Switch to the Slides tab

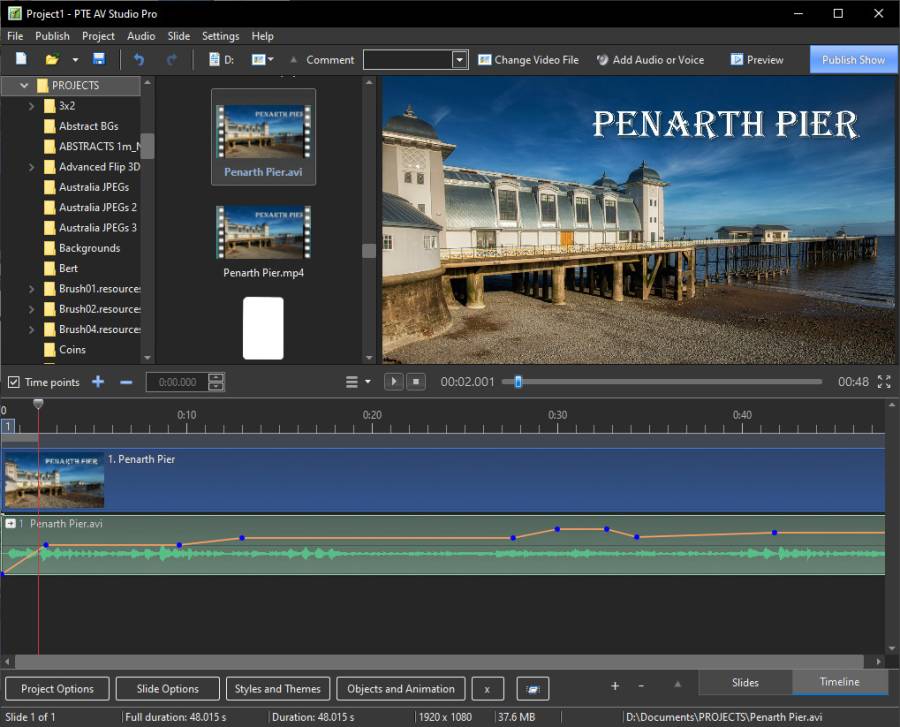[745, 683]
